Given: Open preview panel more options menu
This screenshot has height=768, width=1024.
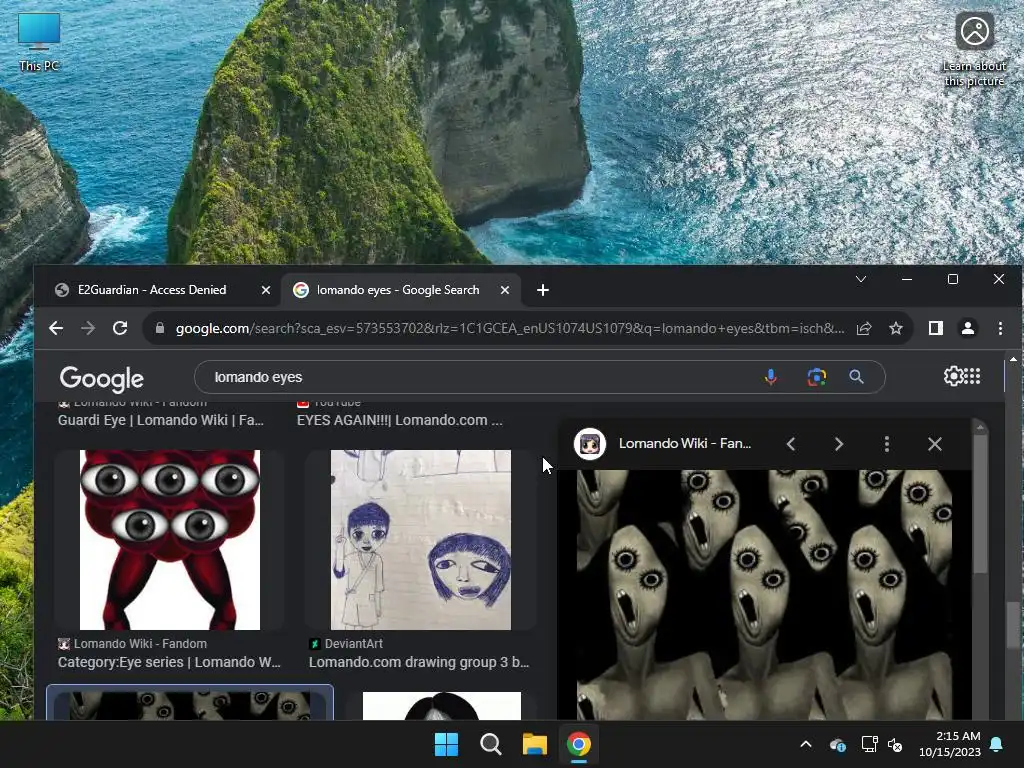Looking at the screenshot, I should (x=886, y=444).
